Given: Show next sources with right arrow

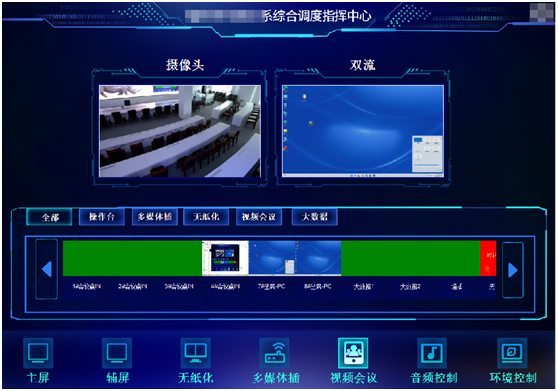Looking at the screenshot, I should click(x=512, y=270).
